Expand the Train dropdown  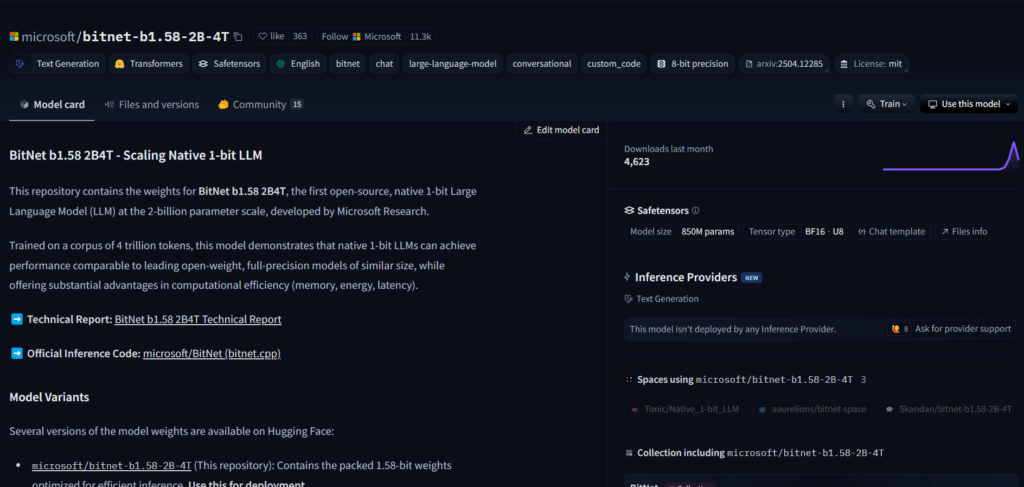tap(886, 104)
